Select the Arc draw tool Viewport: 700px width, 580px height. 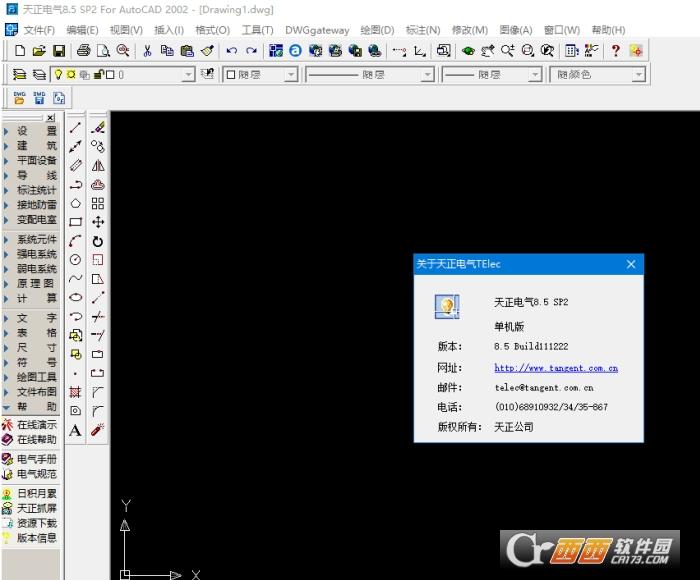pyautogui.click(x=75, y=241)
